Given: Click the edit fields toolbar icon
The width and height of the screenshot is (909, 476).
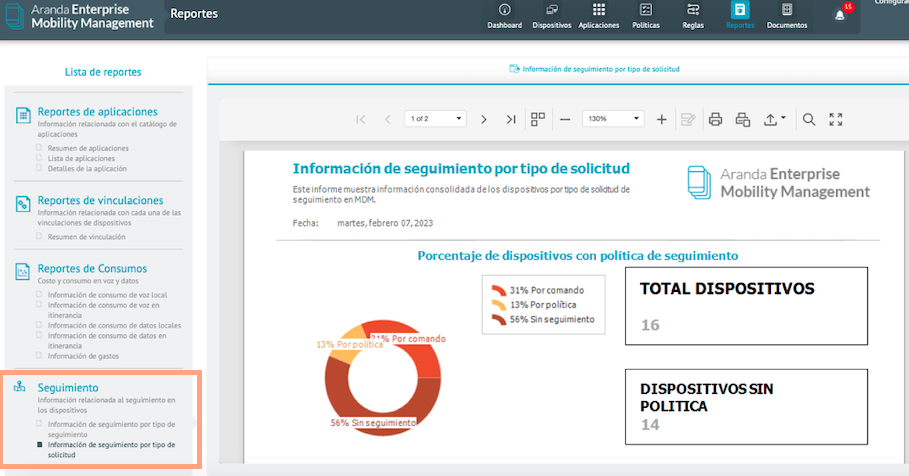Looking at the screenshot, I should (688, 119).
